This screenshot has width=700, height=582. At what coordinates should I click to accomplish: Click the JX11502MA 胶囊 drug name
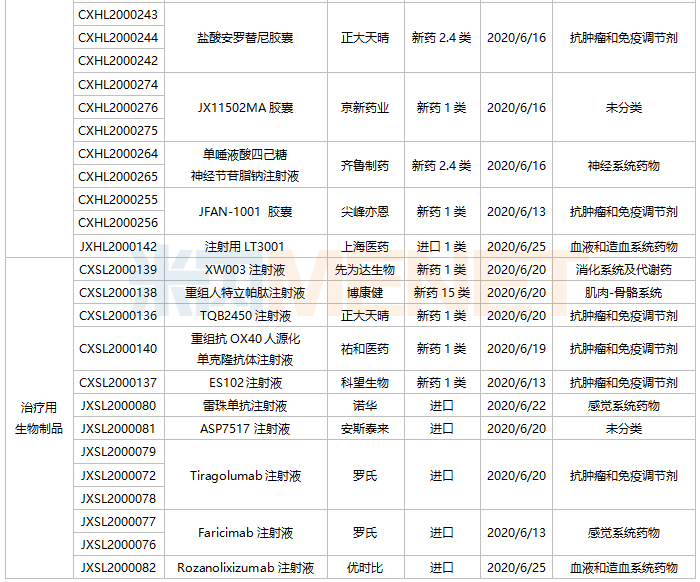[245, 108]
